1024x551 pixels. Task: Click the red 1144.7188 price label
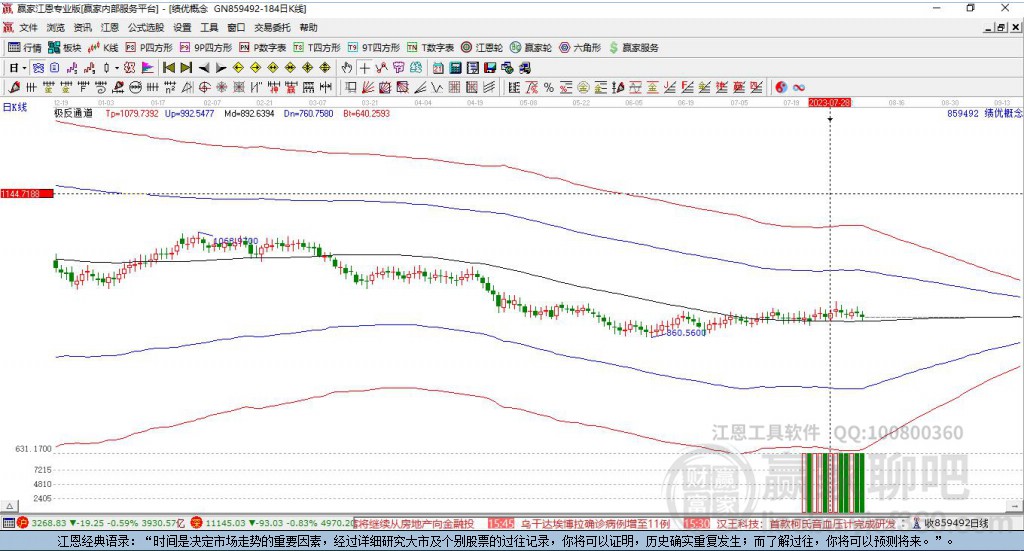click(27, 194)
